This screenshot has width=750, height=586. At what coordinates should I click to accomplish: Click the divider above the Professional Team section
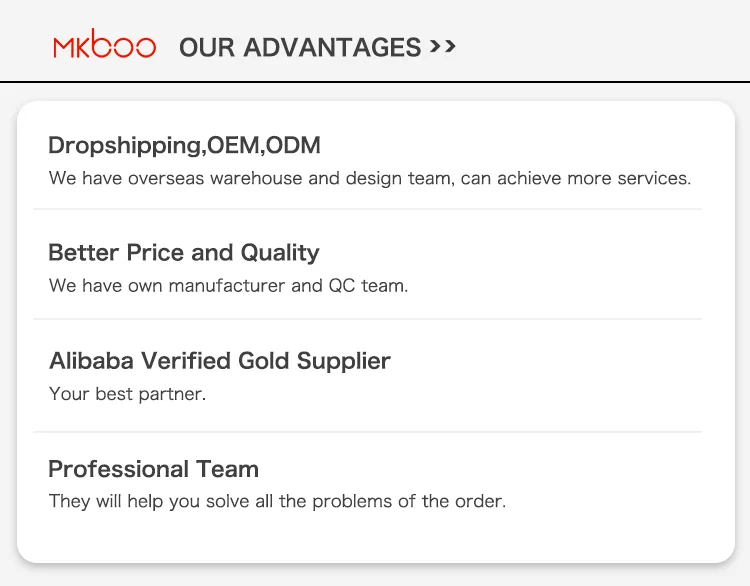(368, 432)
